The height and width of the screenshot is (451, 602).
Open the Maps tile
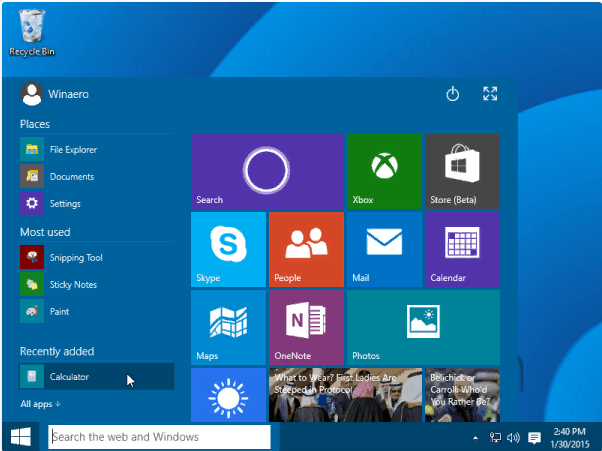click(x=228, y=327)
